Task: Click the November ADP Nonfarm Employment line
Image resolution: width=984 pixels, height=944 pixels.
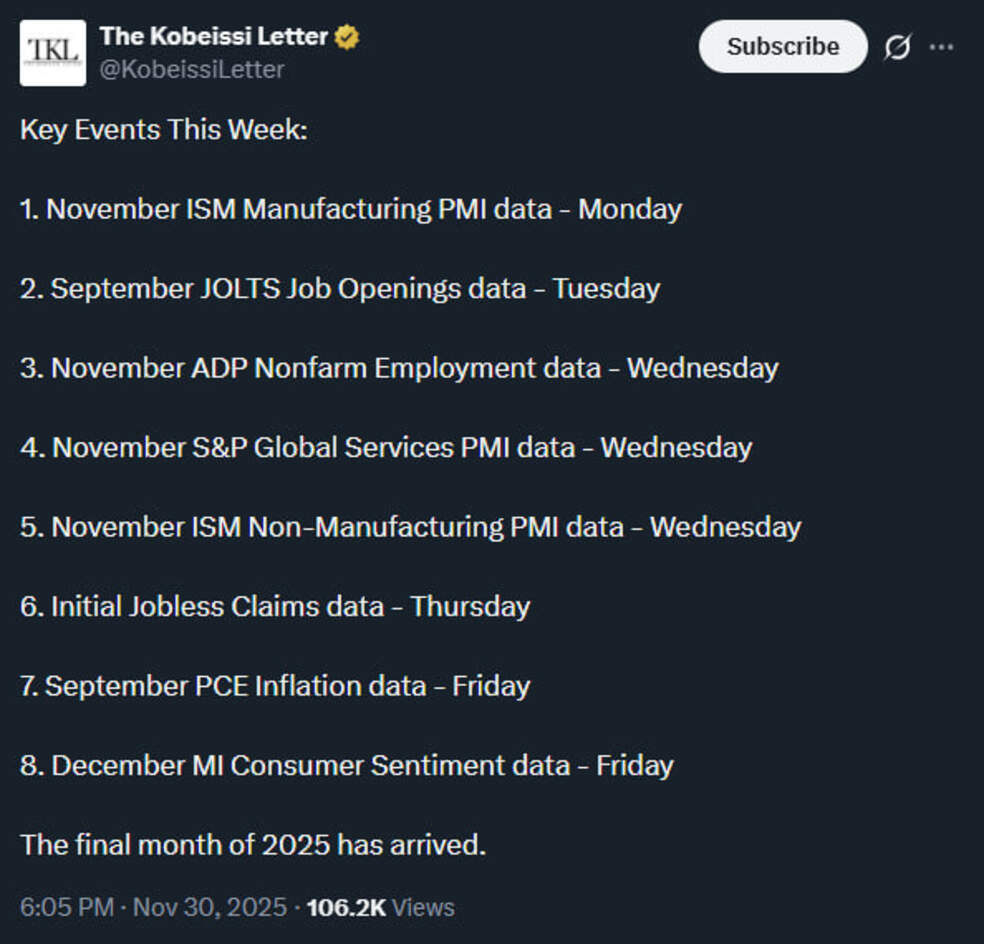Action: click(x=399, y=368)
